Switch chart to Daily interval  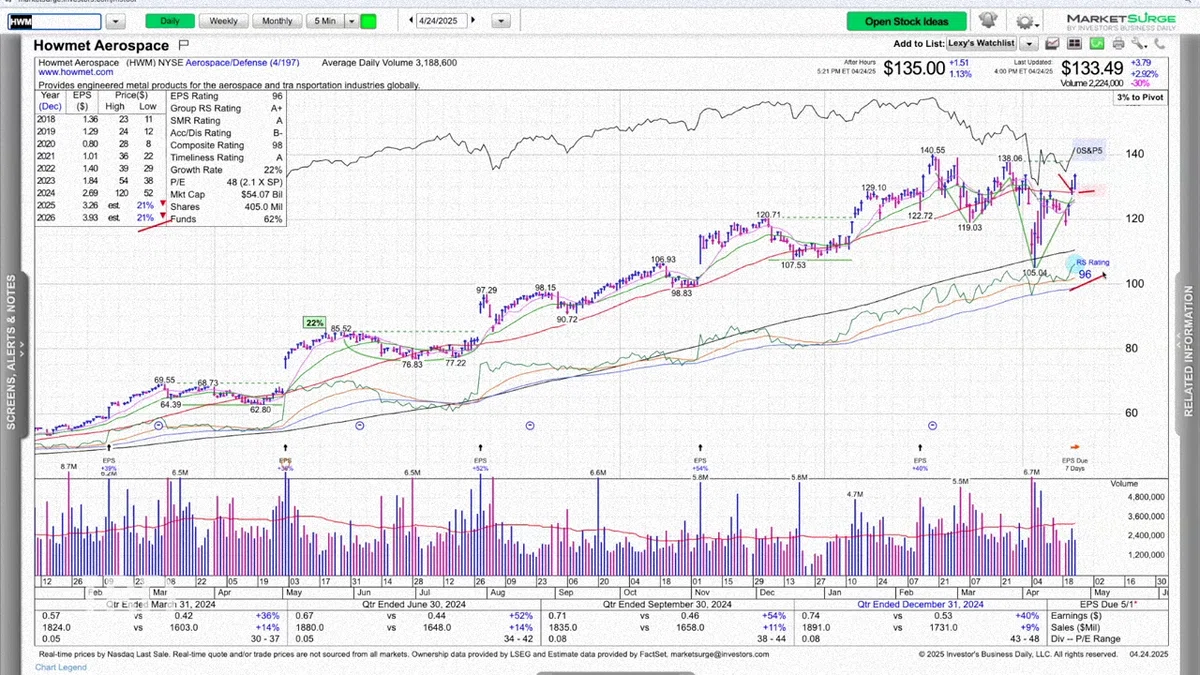coord(169,21)
